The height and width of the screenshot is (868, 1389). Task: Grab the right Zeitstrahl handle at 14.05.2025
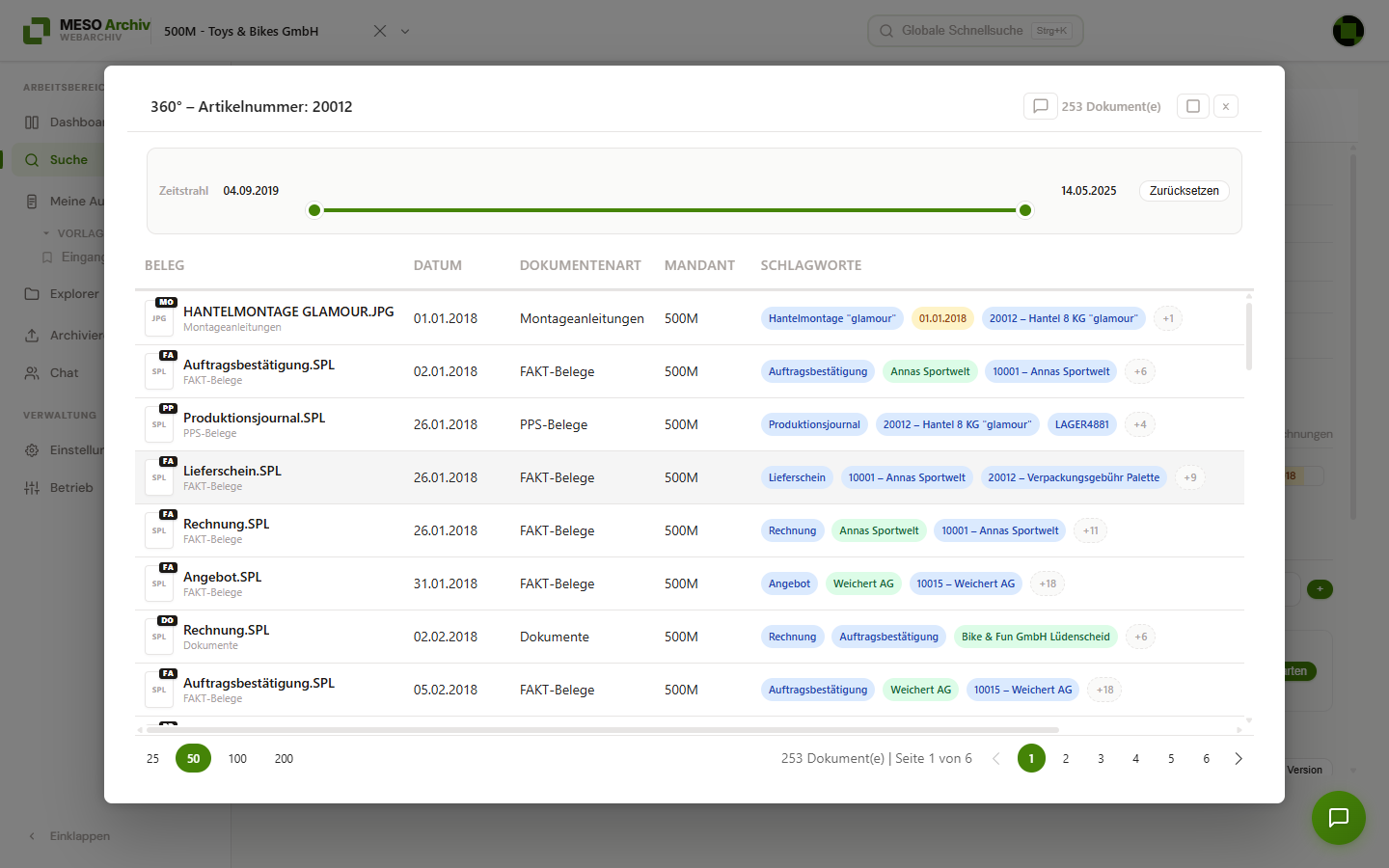pos(1025,210)
